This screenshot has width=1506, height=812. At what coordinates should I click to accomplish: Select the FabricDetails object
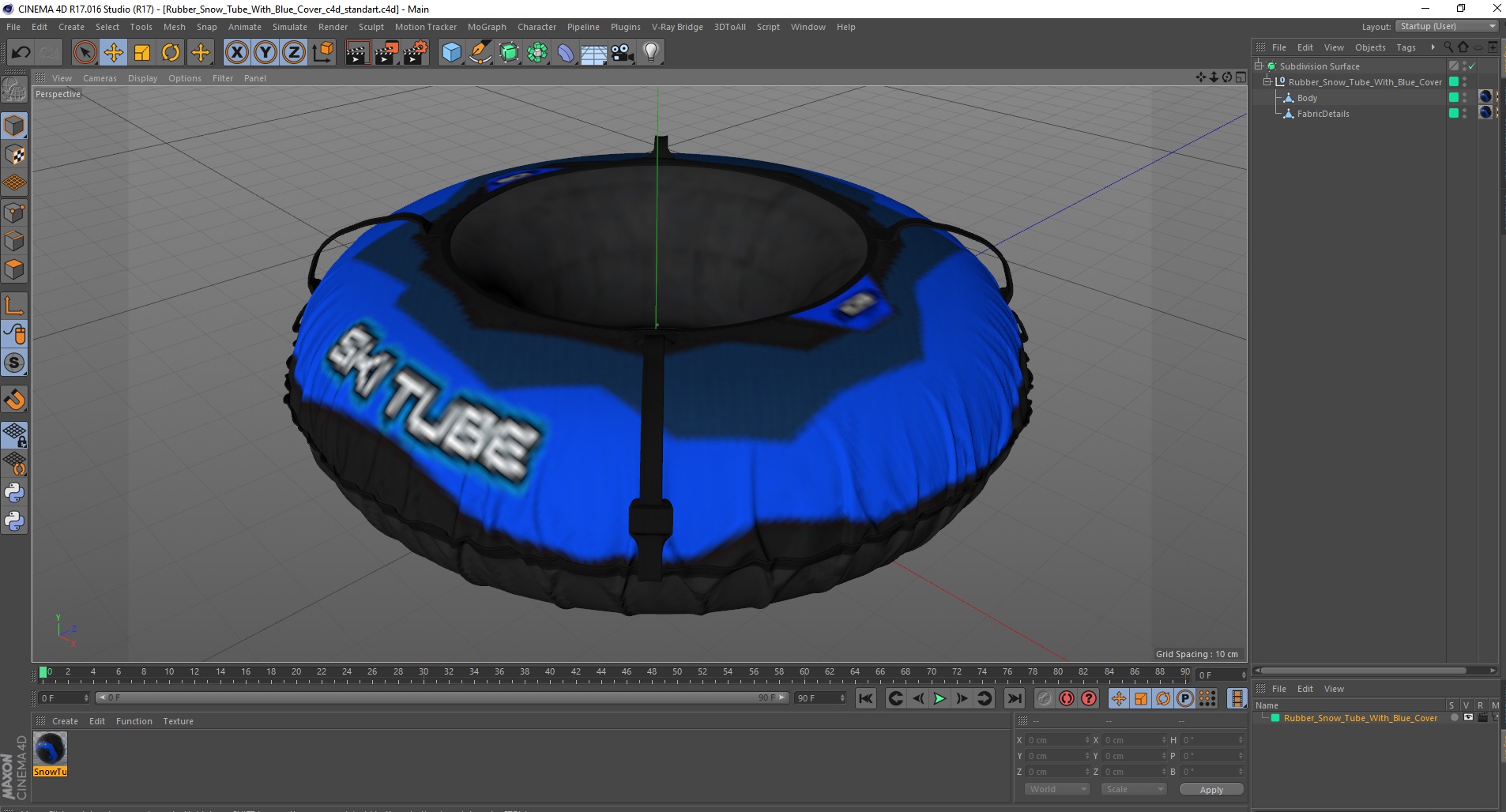(x=1323, y=114)
